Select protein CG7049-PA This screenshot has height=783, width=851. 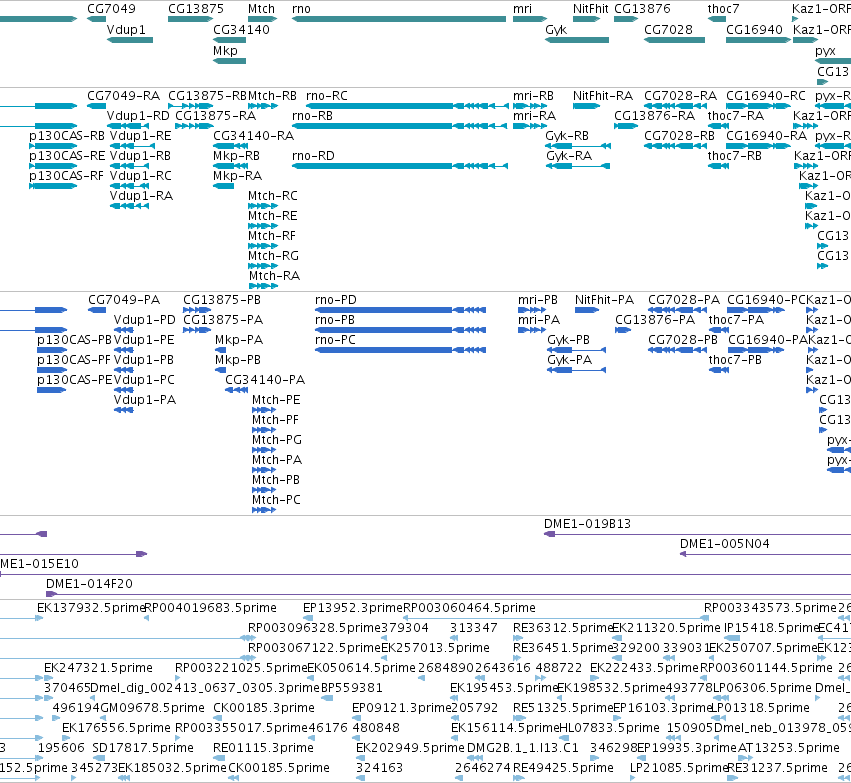point(97,310)
